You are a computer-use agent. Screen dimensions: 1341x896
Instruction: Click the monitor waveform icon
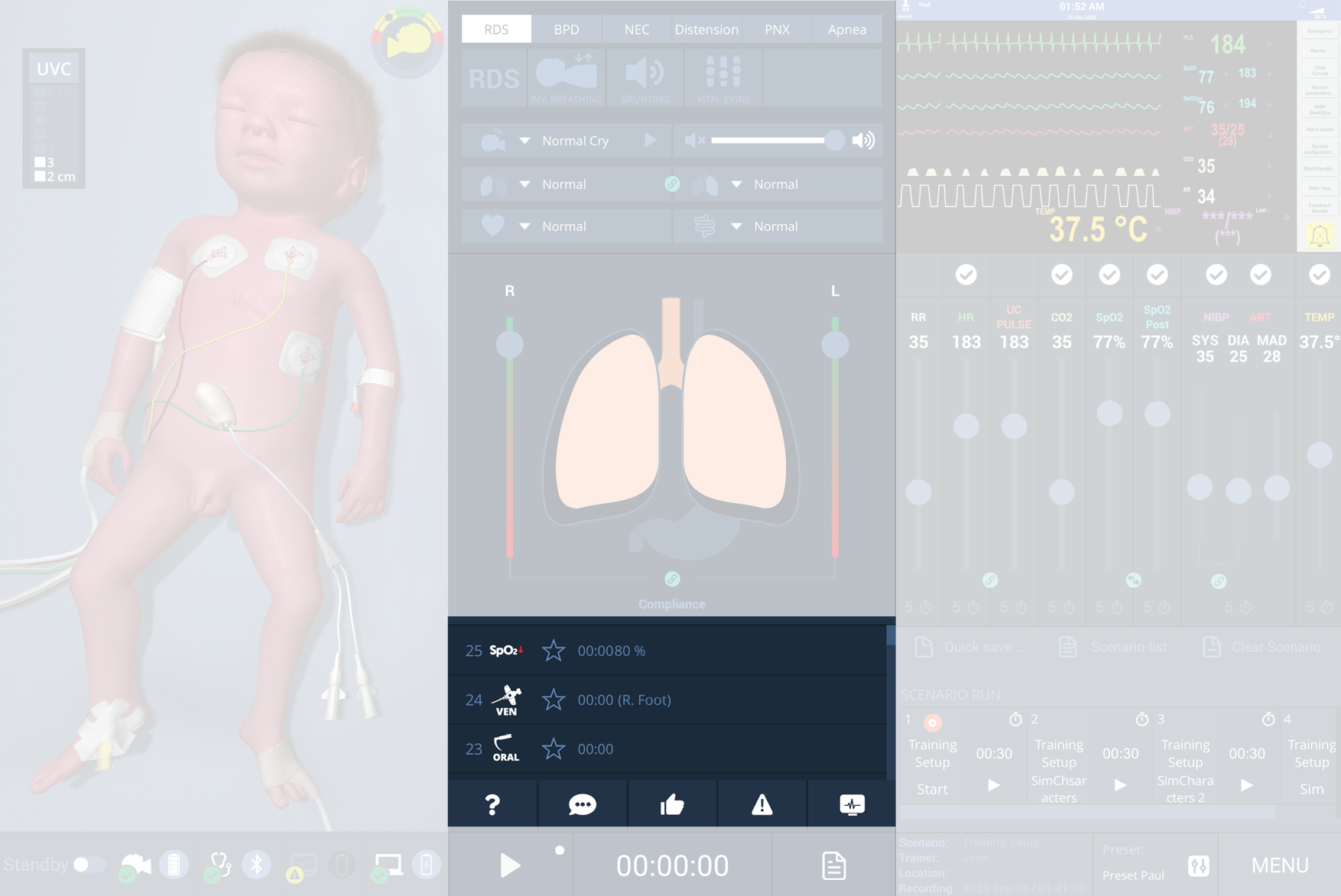pyautogui.click(x=852, y=804)
